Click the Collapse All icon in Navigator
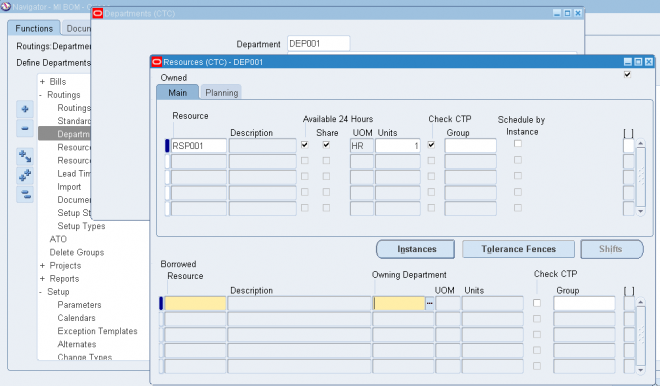 point(25,194)
